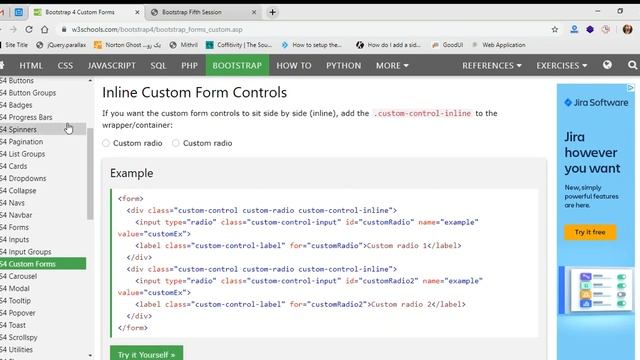Bookmark this page with the star icon
The height and width of the screenshot is (360, 640).
[555, 29]
